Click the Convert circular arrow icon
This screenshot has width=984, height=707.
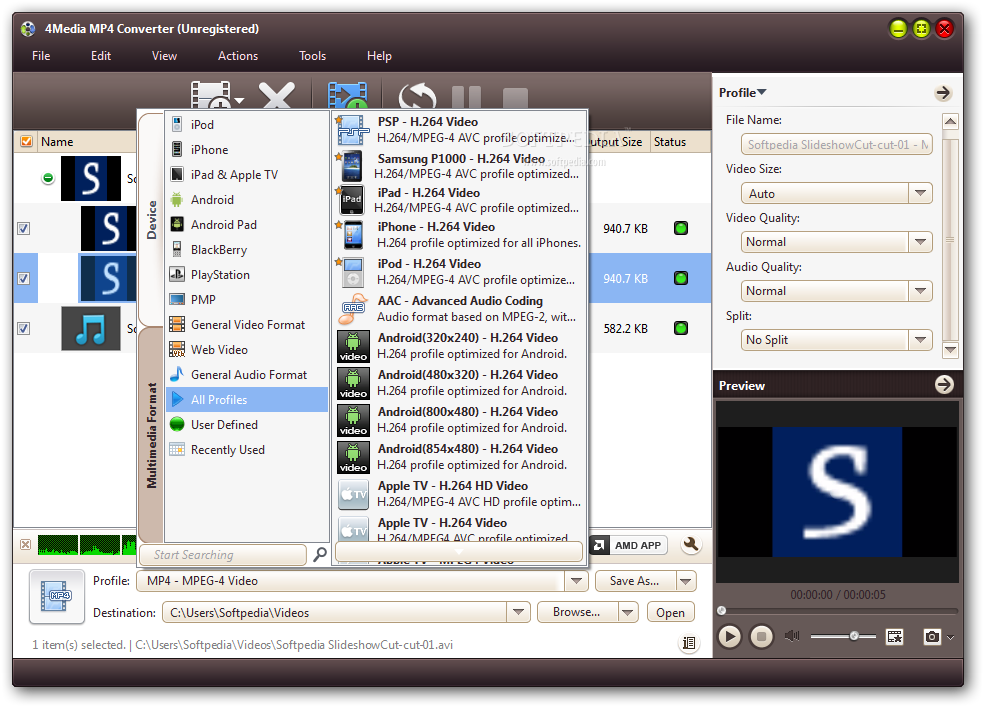[x=417, y=97]
